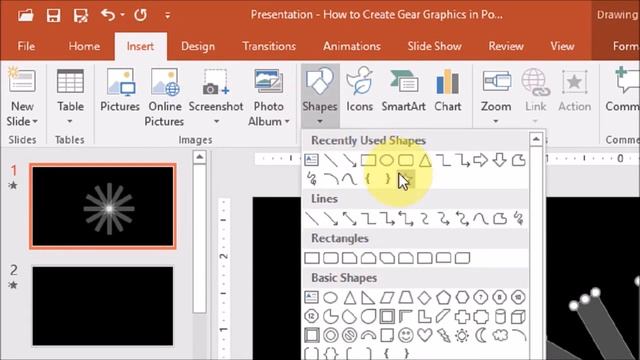The width and height of the screenshot is (640, 360).
Task: Select Right Brace in Recently Used Shapes
Action: click(387, 179)
